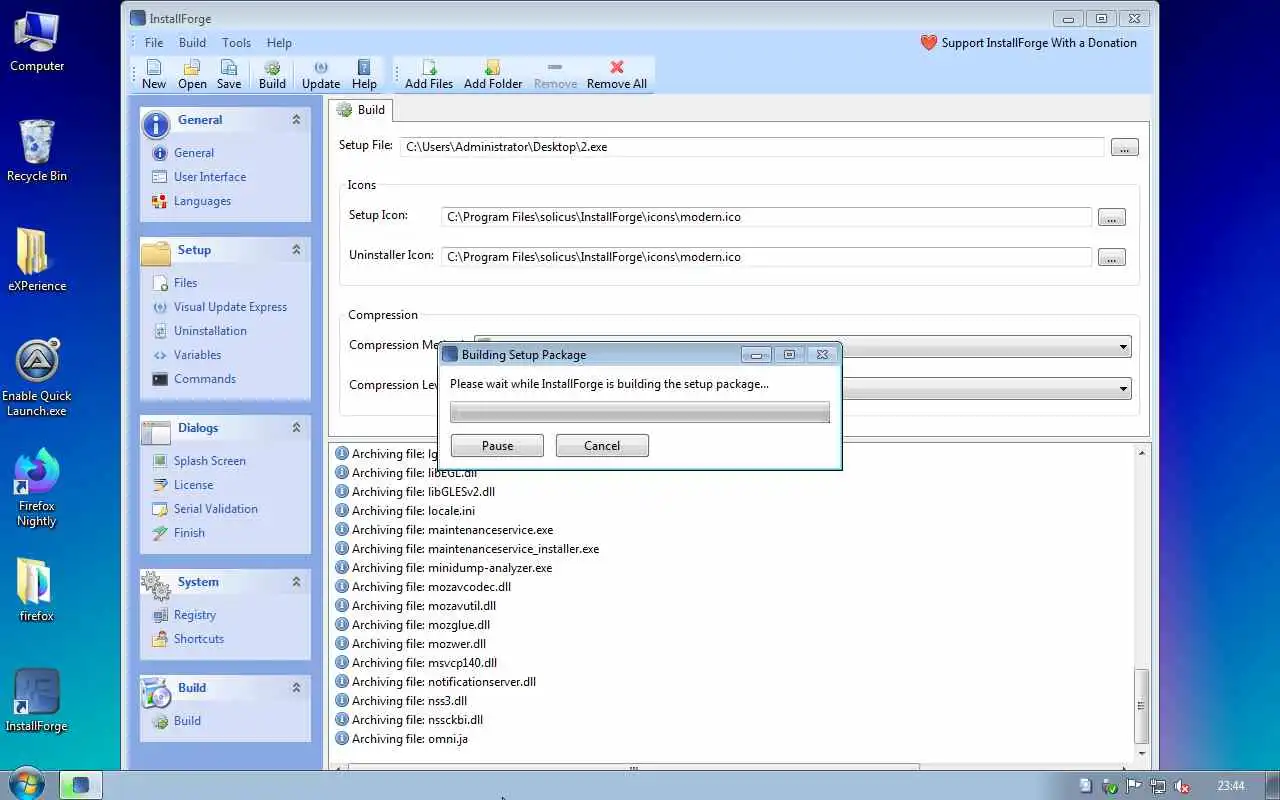Open the File menu

point(154,43)
